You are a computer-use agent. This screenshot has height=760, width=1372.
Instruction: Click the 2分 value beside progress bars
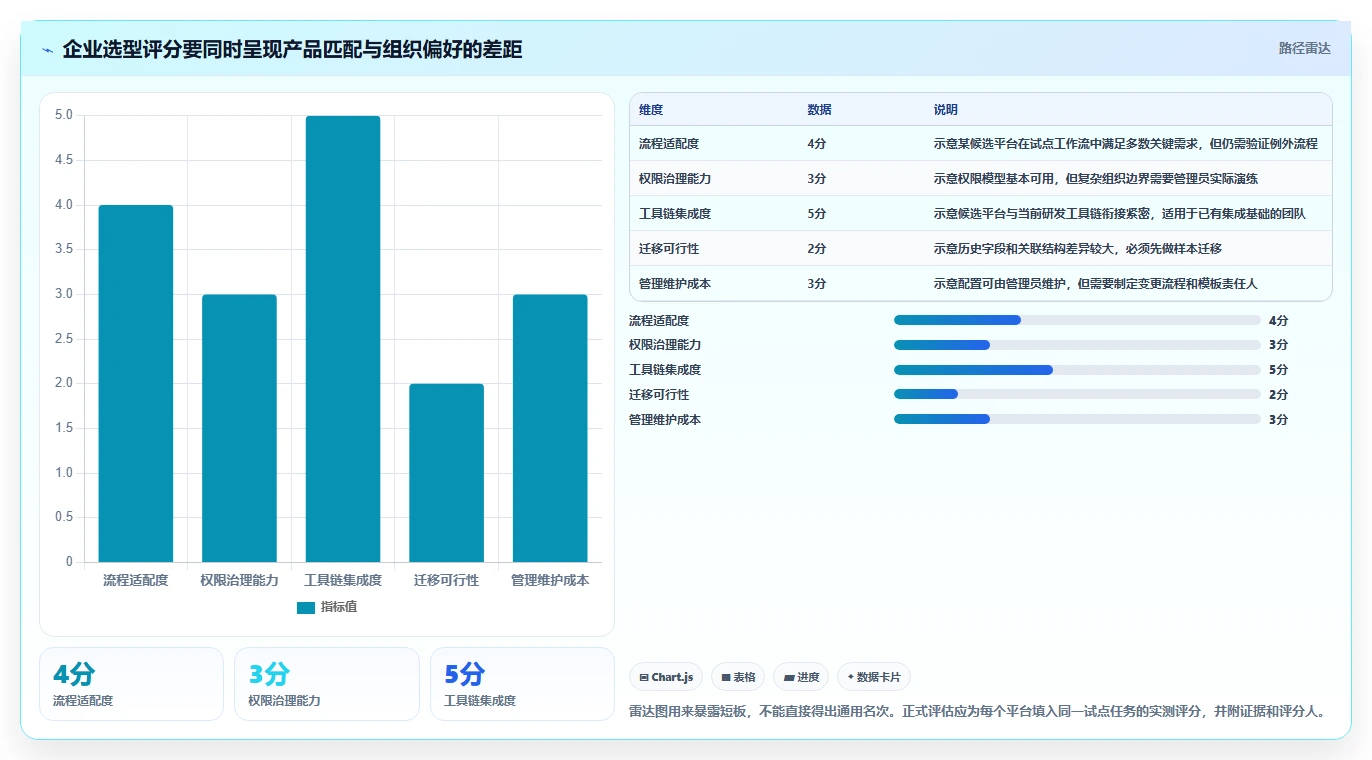(1278, 395)
